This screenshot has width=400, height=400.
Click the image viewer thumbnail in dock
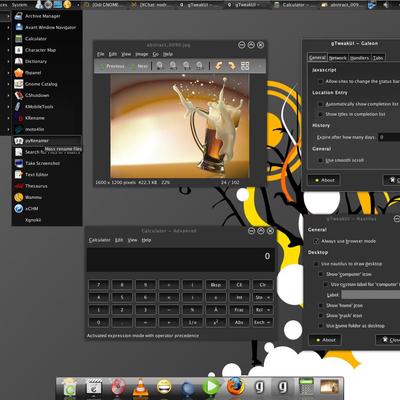coord(329,387)
